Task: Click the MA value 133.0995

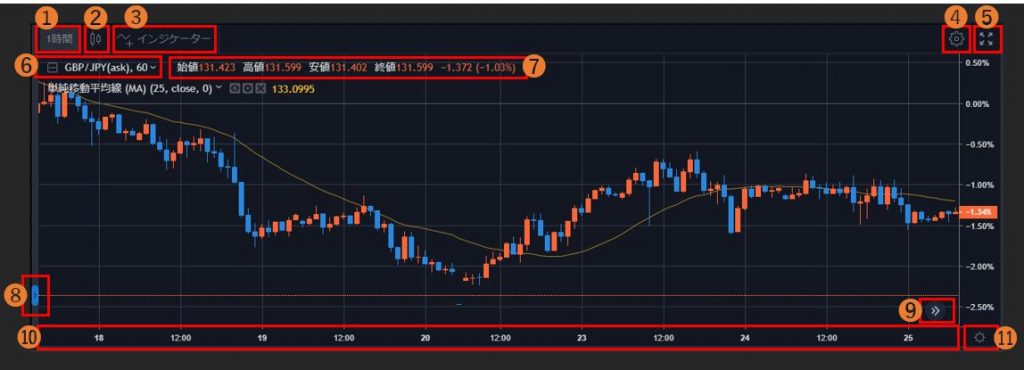Action: [293, 88]
